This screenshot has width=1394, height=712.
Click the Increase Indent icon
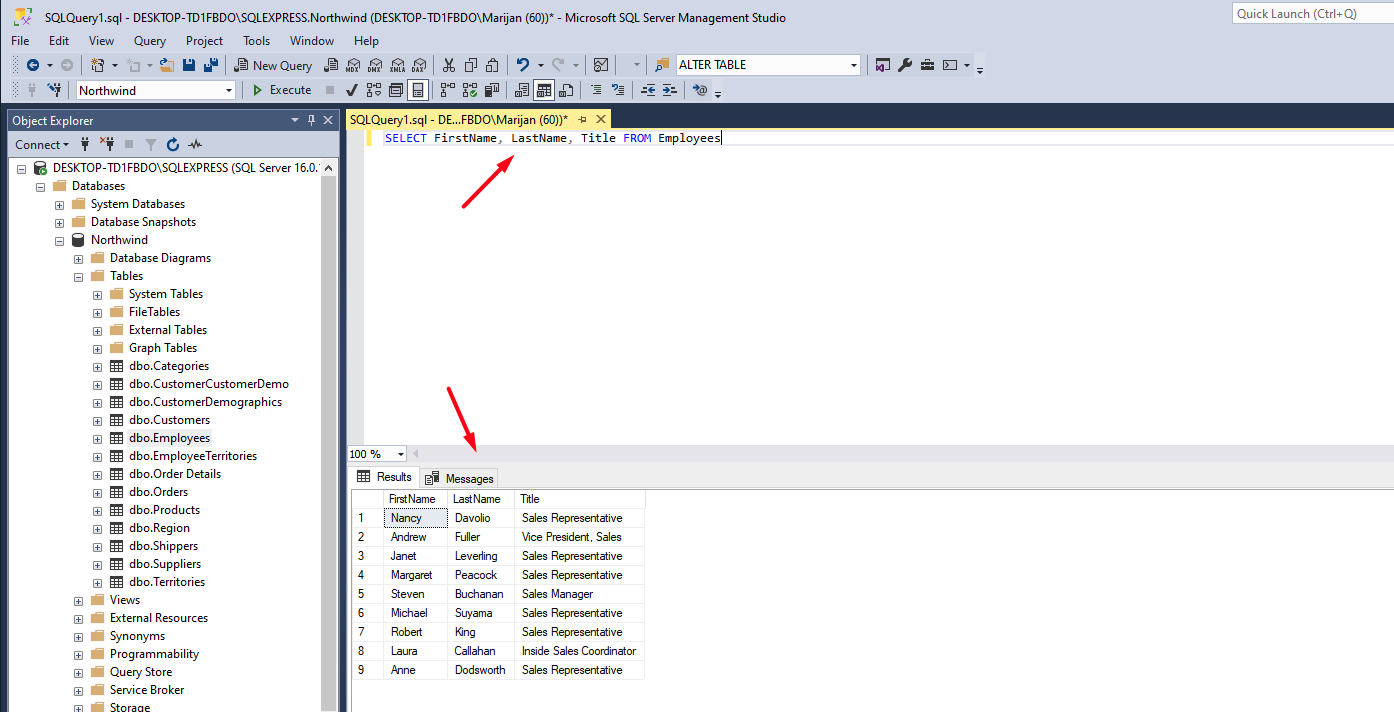click(669, 90)
